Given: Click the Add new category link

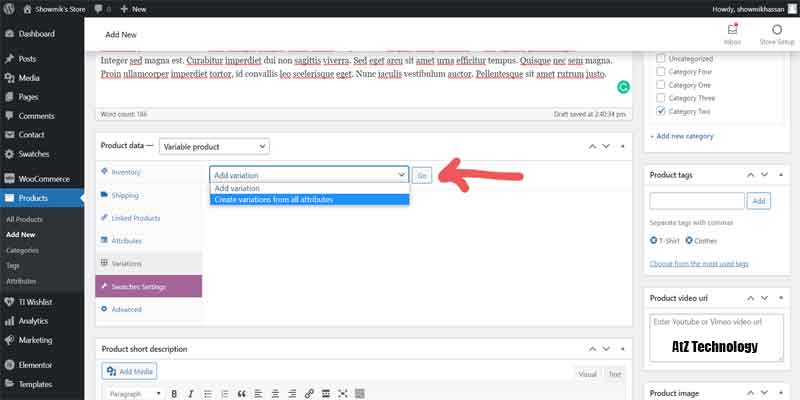Looking at the screenshot, I should (x=682, y=136).
